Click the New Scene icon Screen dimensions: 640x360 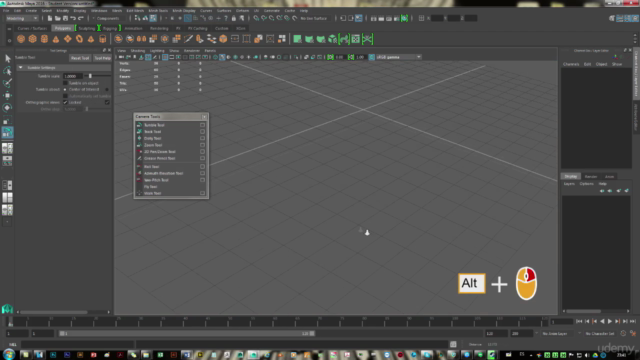[x=50, y=18]
